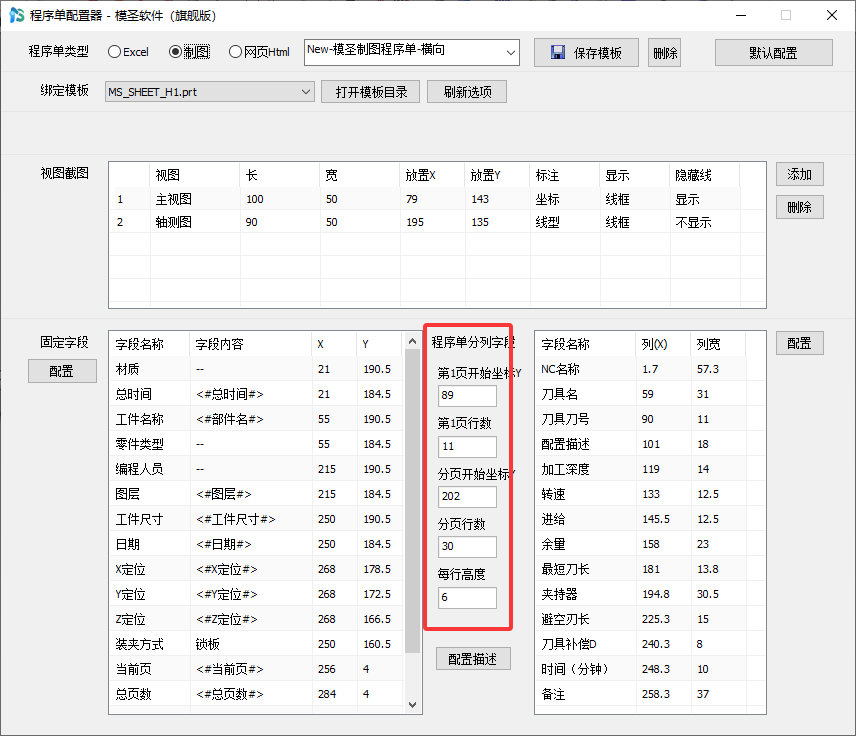The image size is (856, 736).
Task: Click the floppy disk icon on 保存模板
Action: [x=558, y=52]
